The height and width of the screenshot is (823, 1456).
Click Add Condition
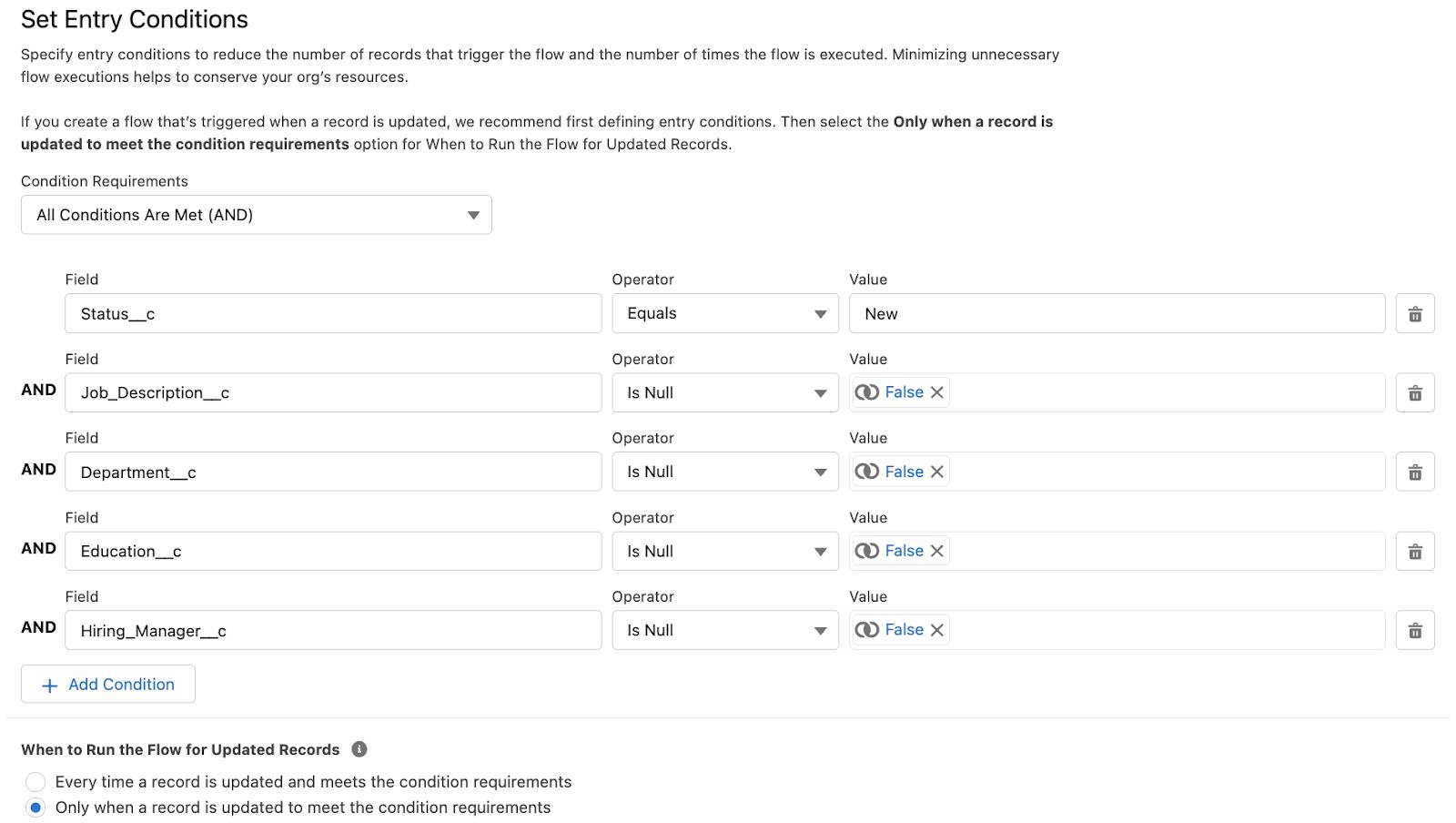pos(107,684)
